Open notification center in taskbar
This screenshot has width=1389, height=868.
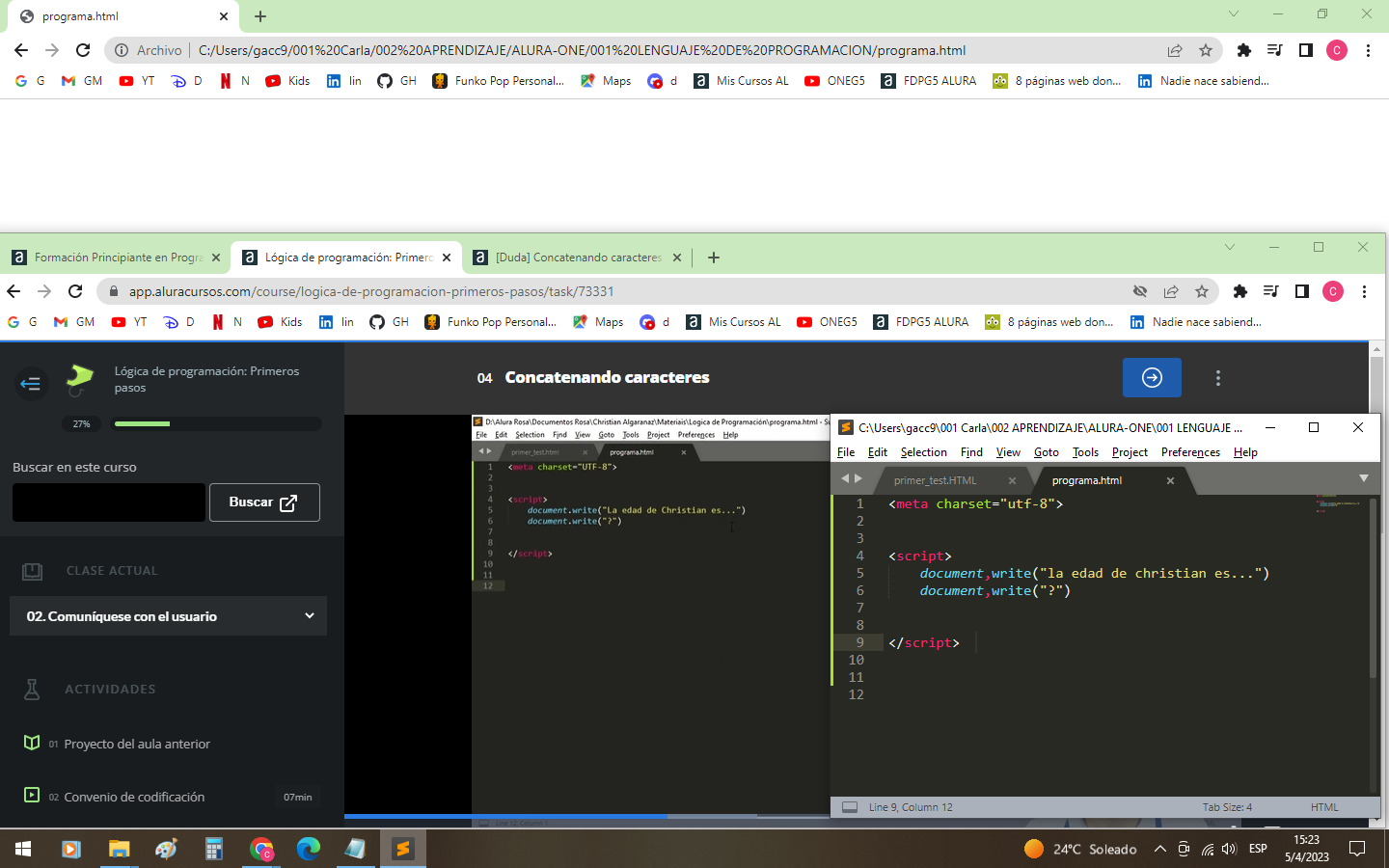click(x=1357, y=850)
